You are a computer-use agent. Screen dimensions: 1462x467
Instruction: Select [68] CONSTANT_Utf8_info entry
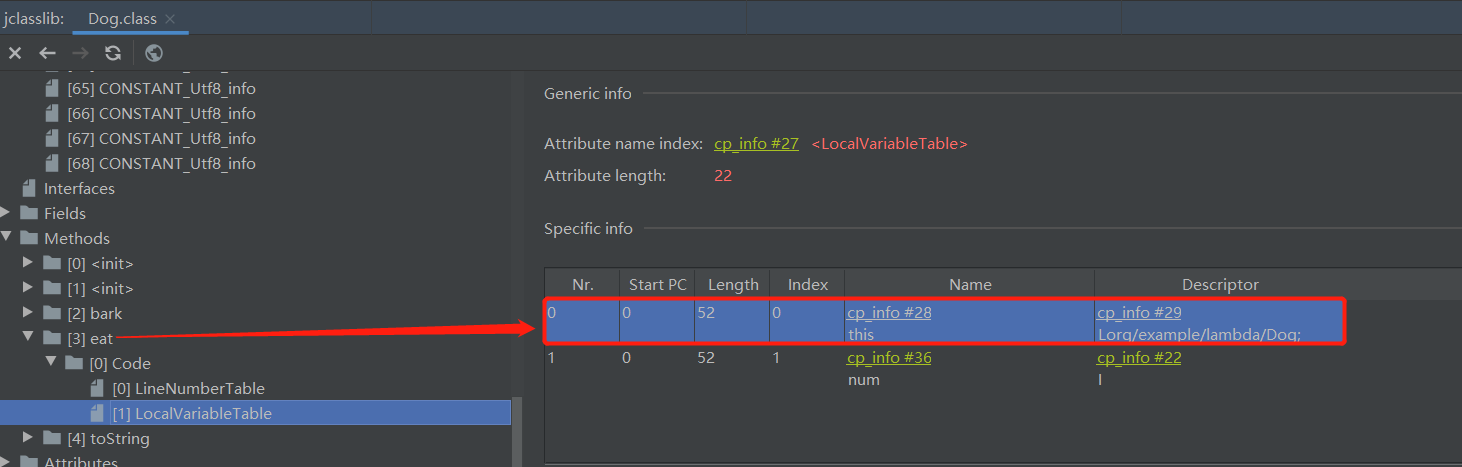coord(161,163)
